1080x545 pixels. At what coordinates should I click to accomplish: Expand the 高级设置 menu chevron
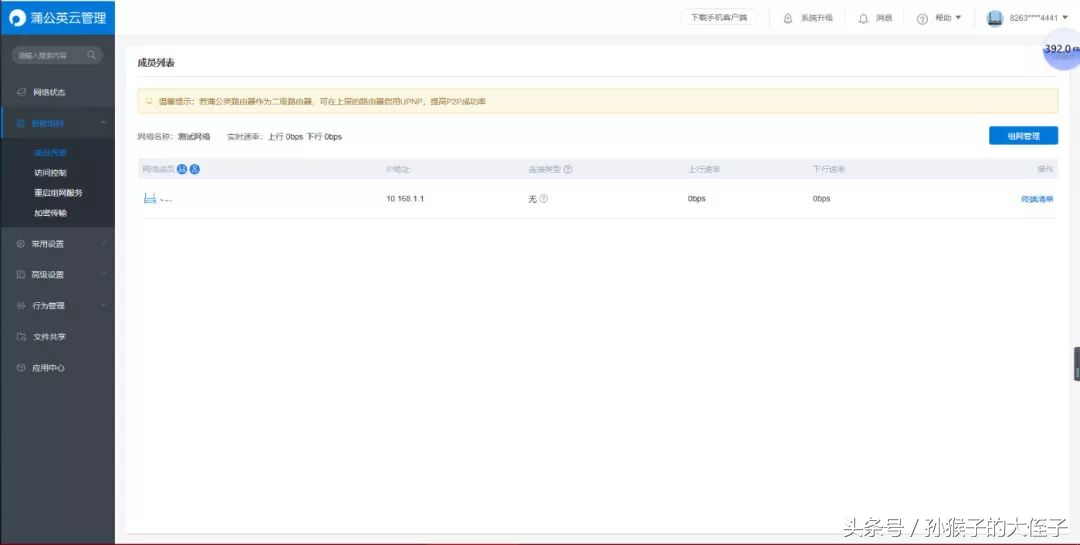(x=103, y=274)
